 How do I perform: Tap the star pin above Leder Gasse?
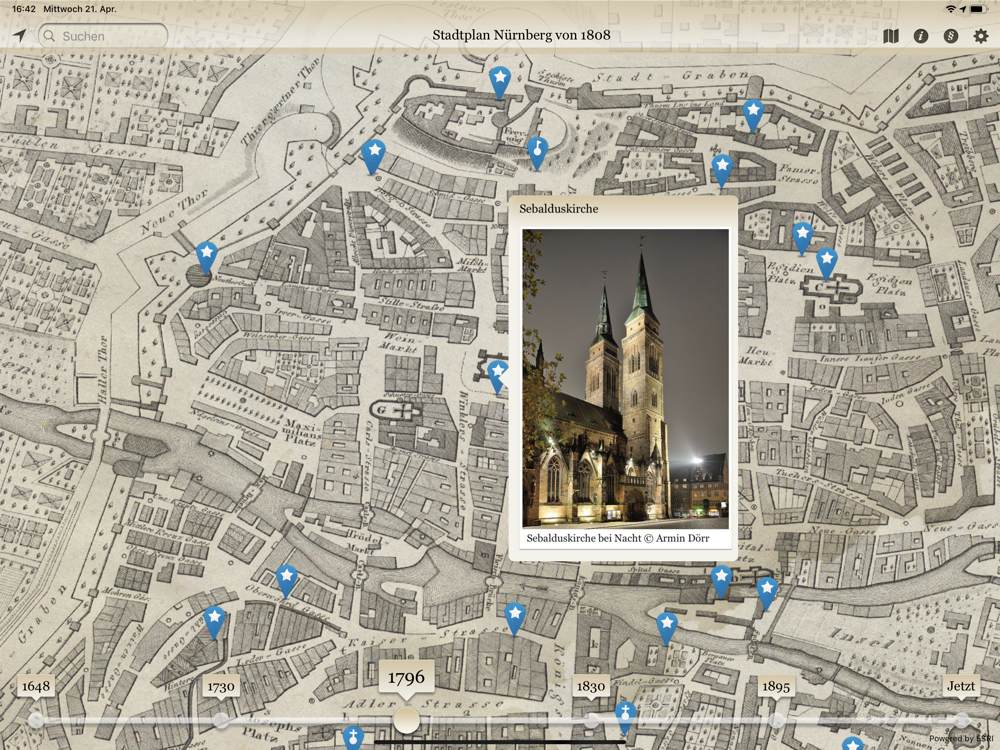coord(214,621)
